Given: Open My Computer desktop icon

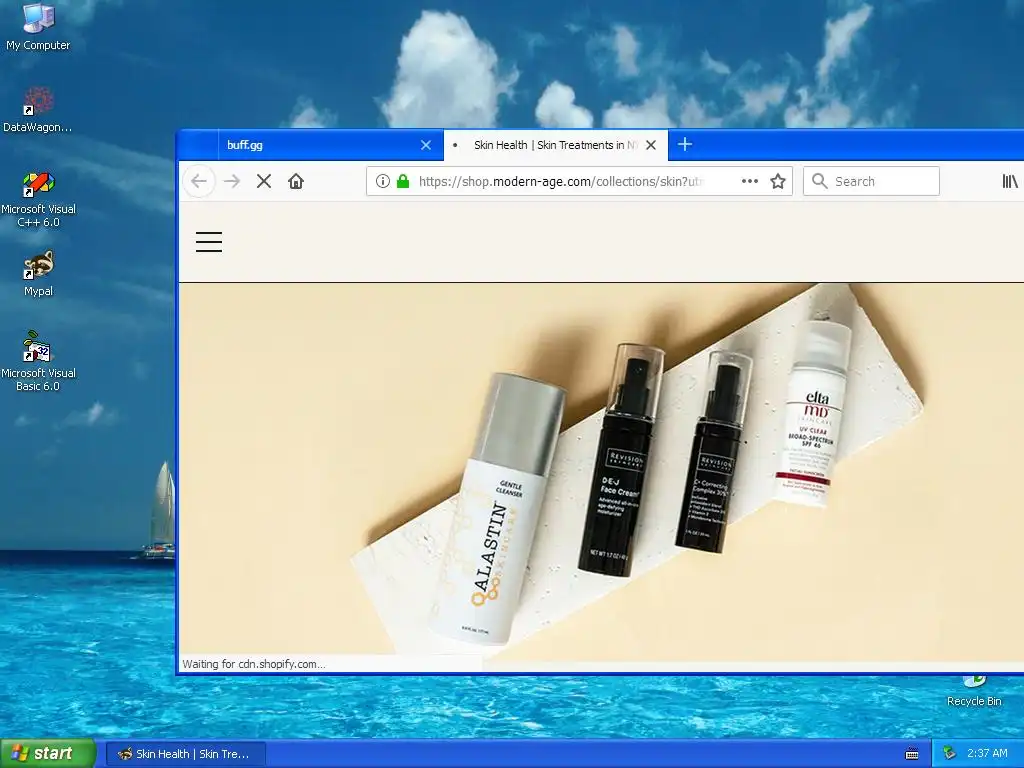Looking at the screenshot, I should pyautogui.click(x=38, y=26).
